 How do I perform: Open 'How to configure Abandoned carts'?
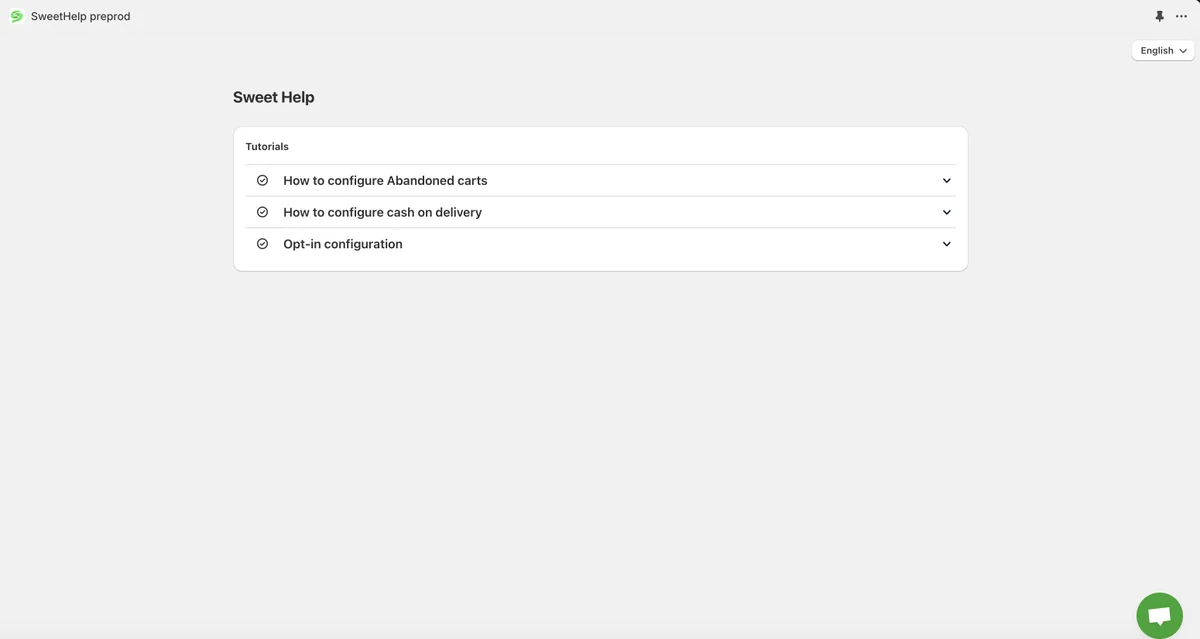pyautogui.click(x=385, y=181)
